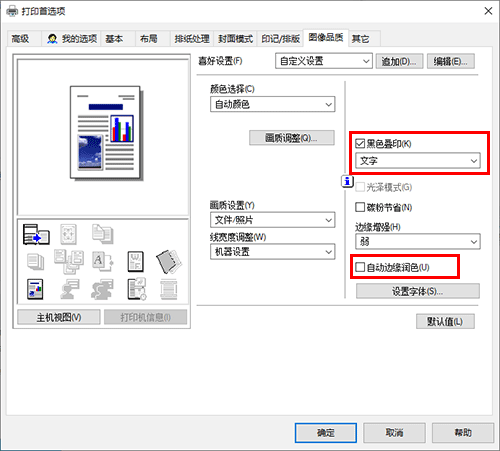The width and height of the screenshot is (500, 451).
Task: Click the 颜色选择(C) label
Action: coord(232,89)
